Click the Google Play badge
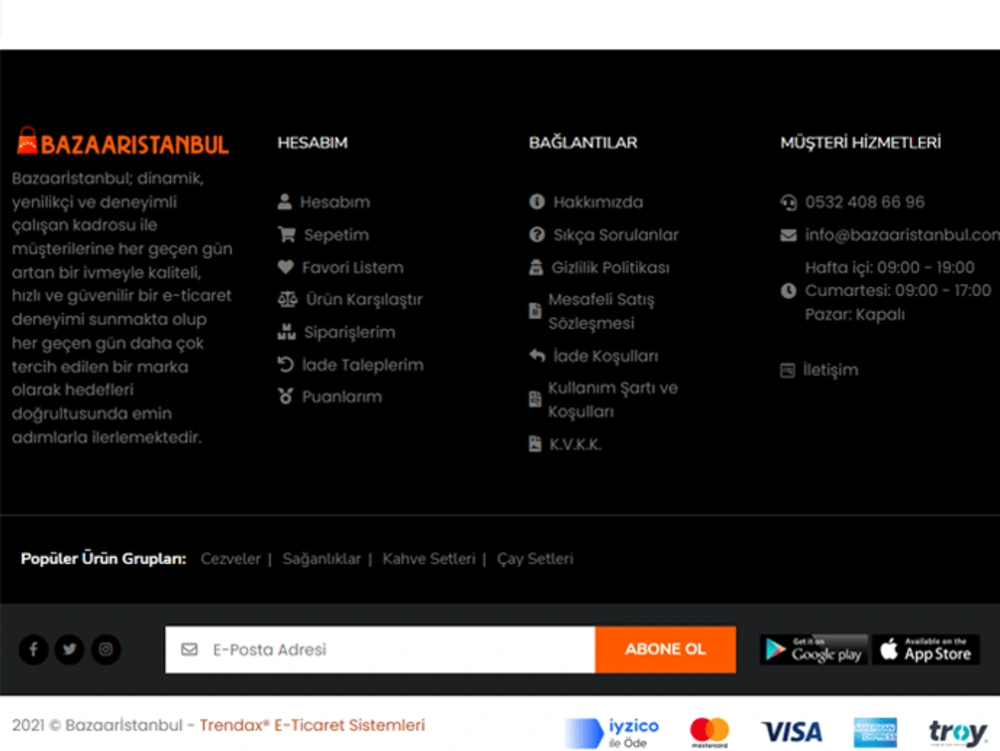 pos(814,649)
